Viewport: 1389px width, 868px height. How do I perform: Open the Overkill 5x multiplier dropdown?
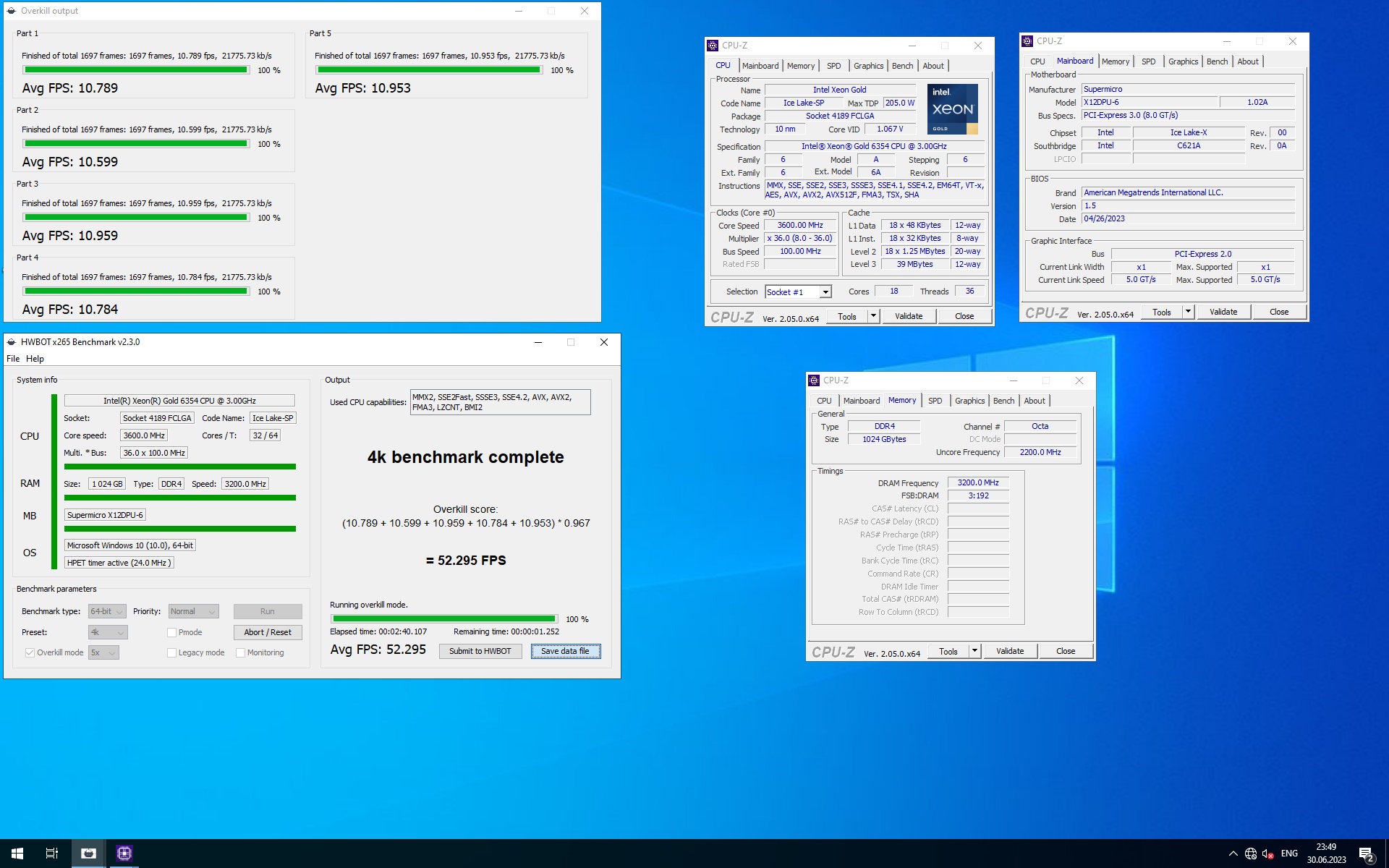pyautogui.click(x=103, y=652)
